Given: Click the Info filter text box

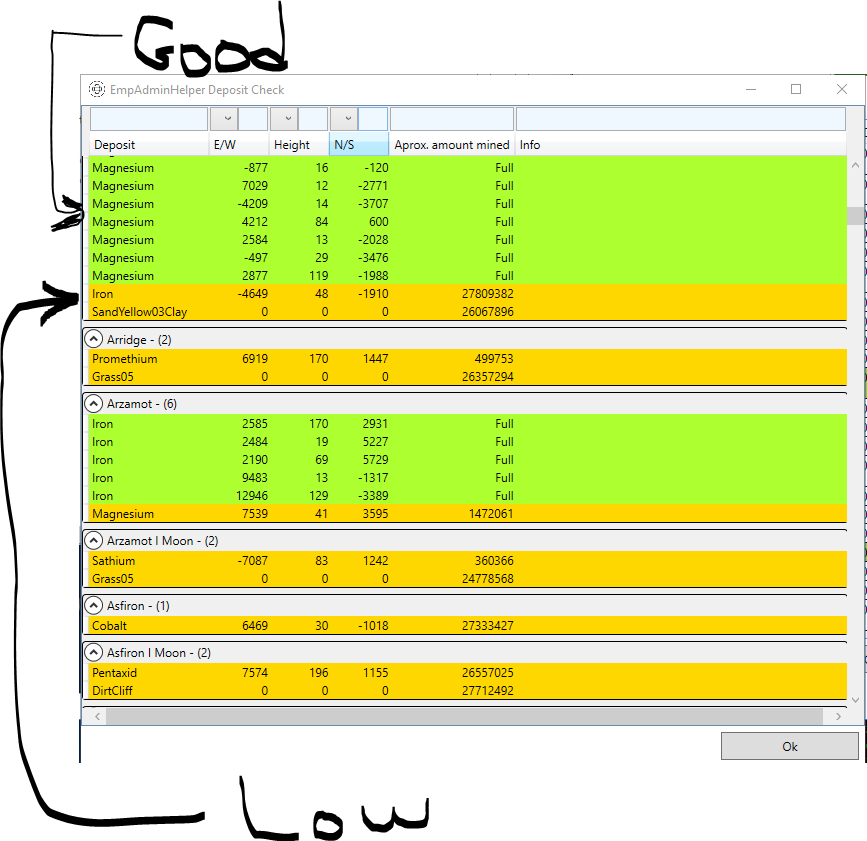Looking at the screenshot, I should click(680, 119).
